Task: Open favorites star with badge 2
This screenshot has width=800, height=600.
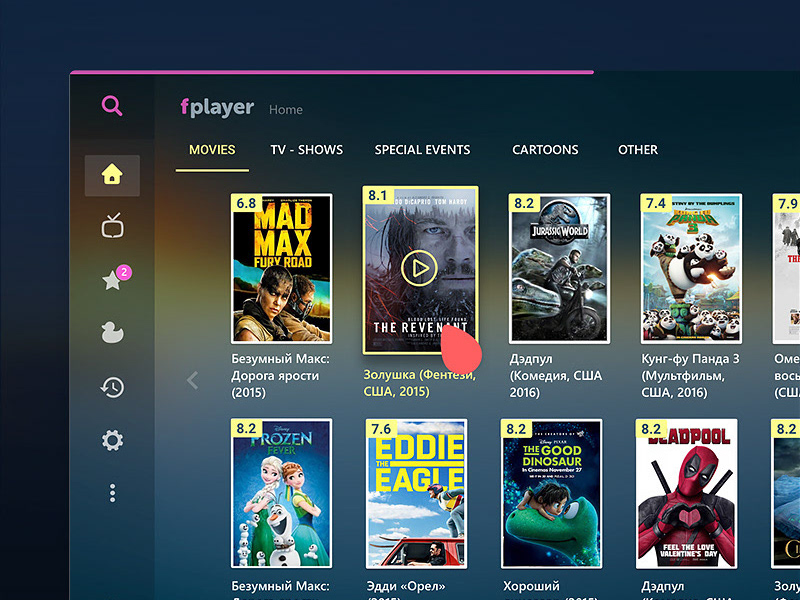Action: pyautogui.click(x=115, y=278)
